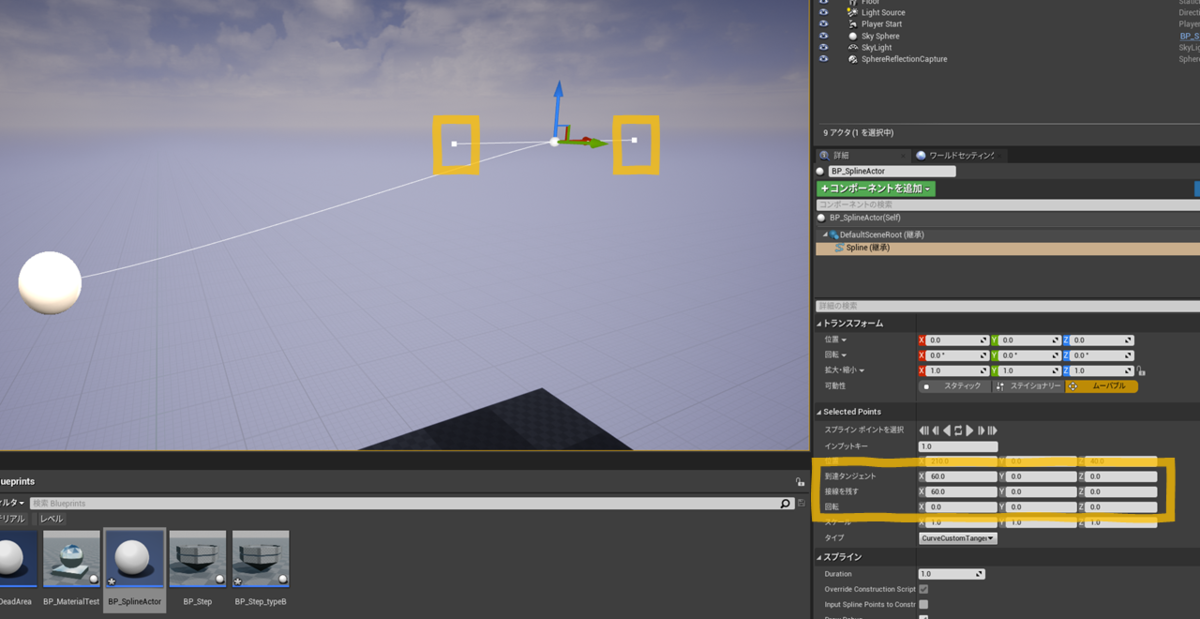Click the SphereReflectionCapture actor icon

click(853, 59)
